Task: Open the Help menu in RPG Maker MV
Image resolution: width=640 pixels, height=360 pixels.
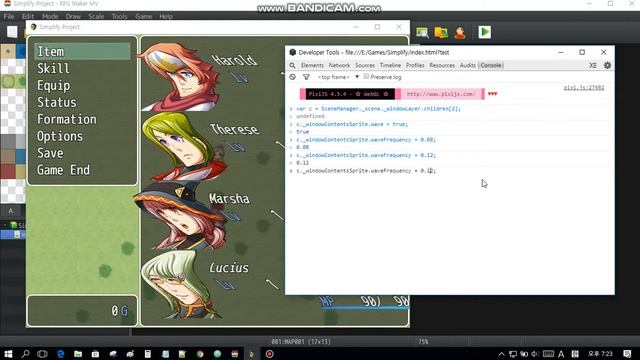Action: 166,16
